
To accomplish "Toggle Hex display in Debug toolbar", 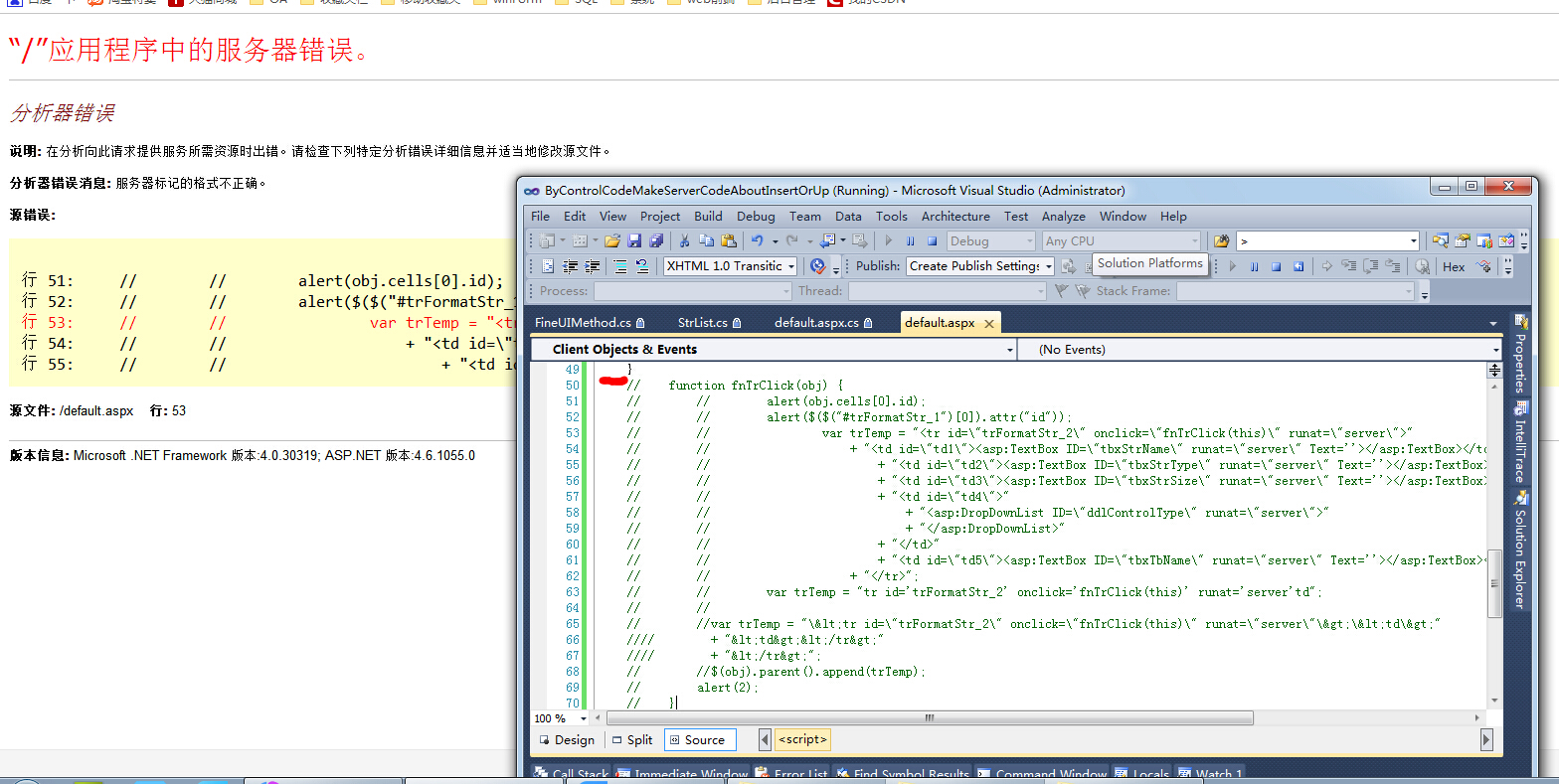I will [1454, 266].
